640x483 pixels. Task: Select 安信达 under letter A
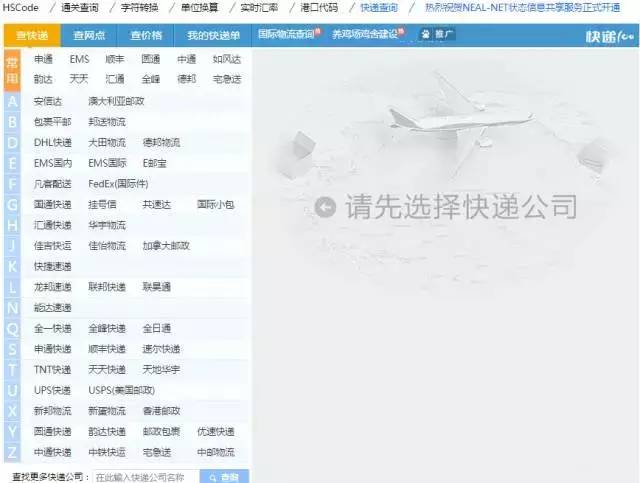pyautogui.click(x=48, y=101)
